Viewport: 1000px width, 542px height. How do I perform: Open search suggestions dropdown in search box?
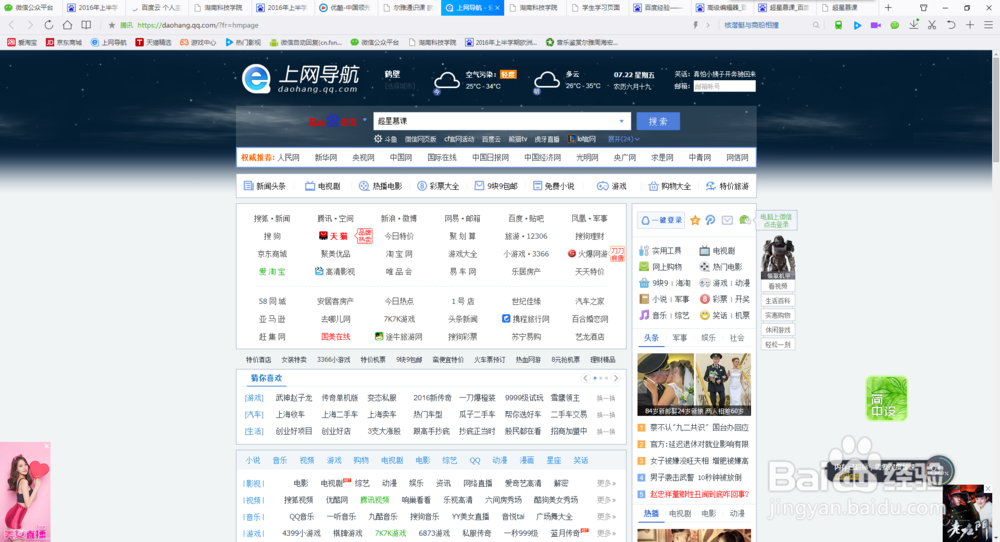pyautogui.click(x=621, y=121)
